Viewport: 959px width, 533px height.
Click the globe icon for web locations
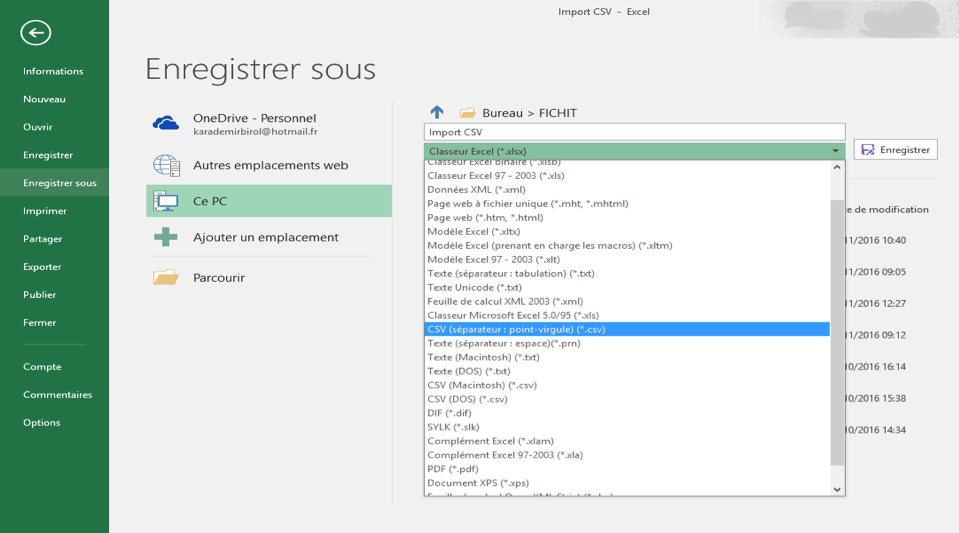(166, 165)
